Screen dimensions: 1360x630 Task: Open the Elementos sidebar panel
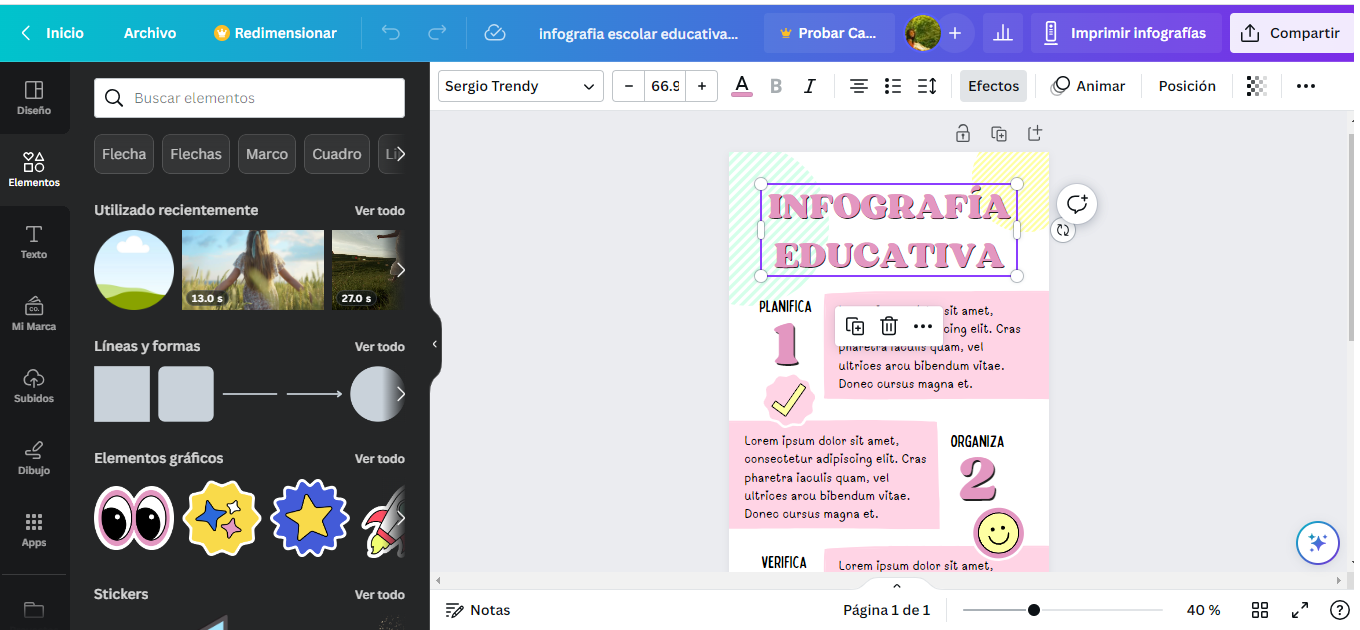[34, 170]
